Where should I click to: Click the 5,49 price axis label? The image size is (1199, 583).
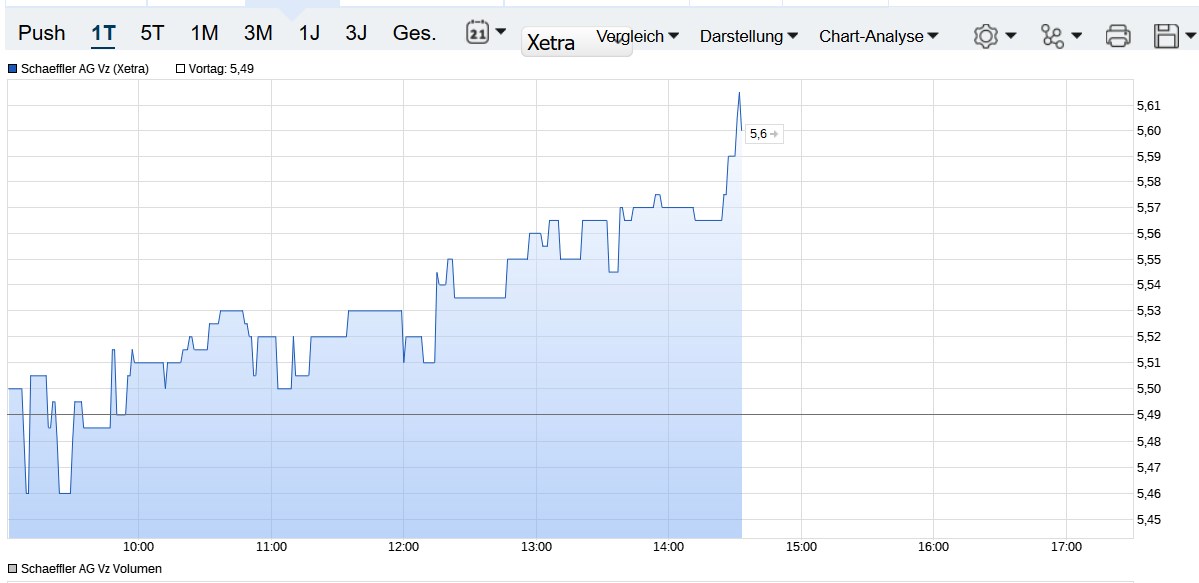click(1149, 415)
